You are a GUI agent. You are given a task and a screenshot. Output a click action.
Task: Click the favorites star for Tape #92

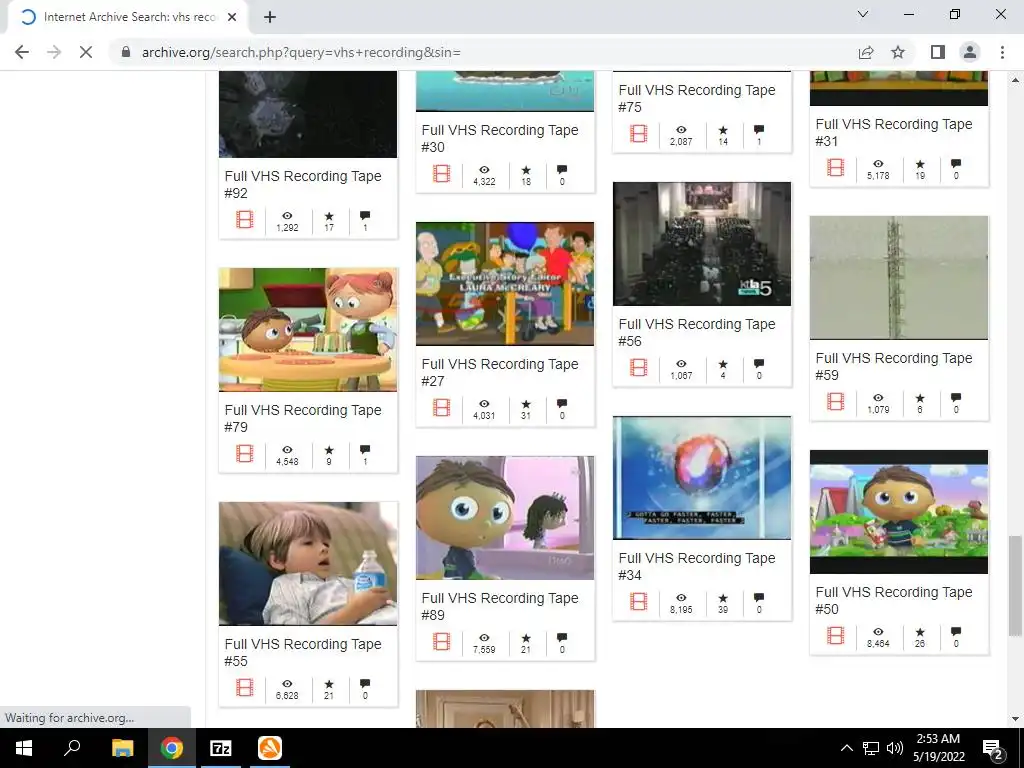(328, 216)
